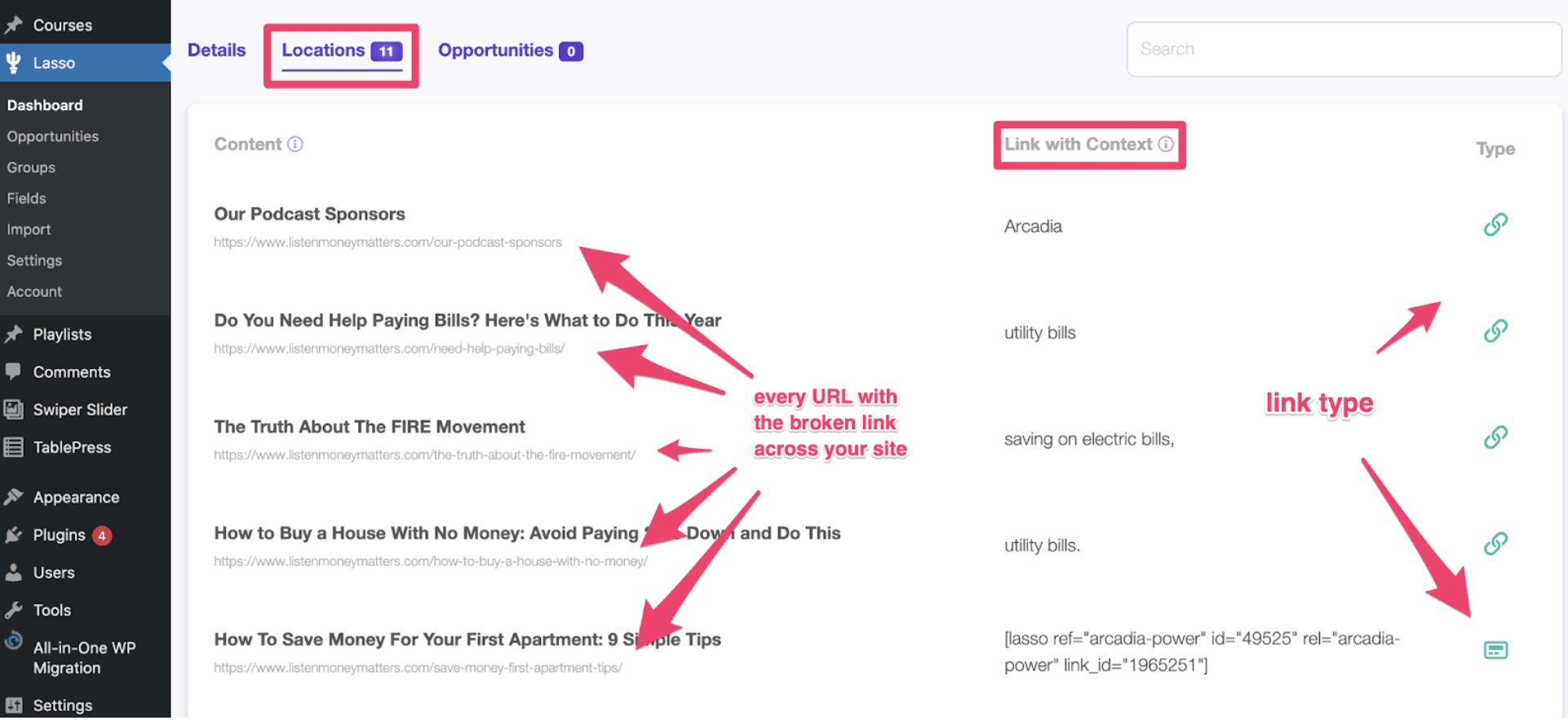Click the Link with Context info icon
1568x720 pixels.
[1166, 144]
